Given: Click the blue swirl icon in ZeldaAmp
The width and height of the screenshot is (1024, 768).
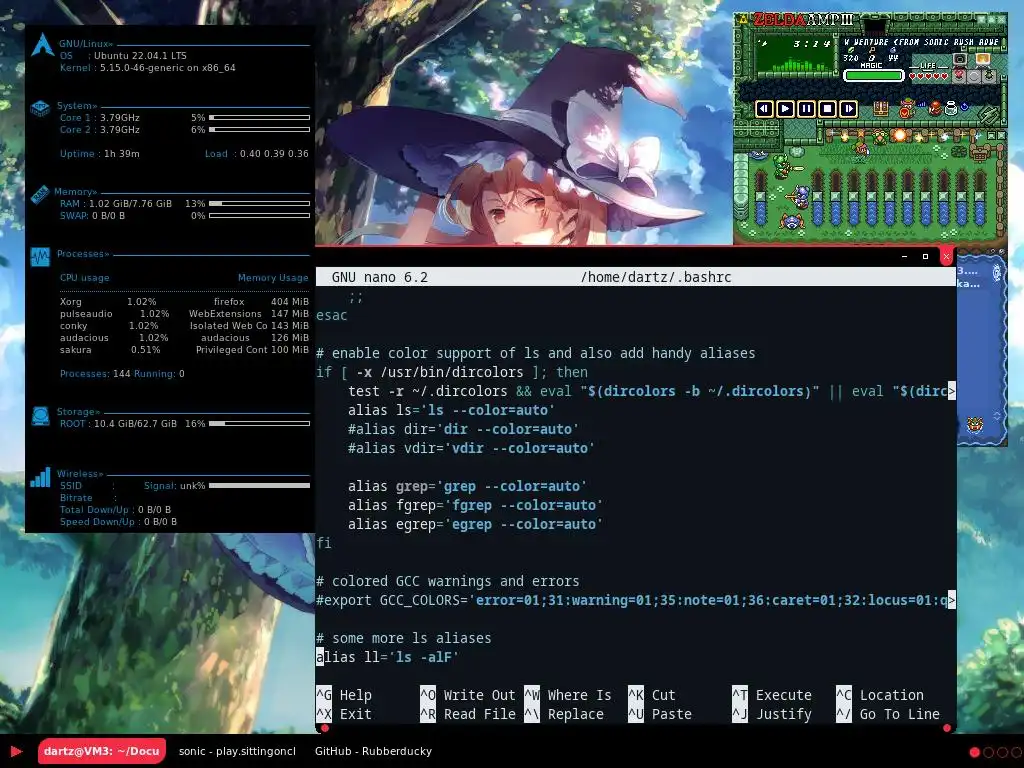Looking at the screenshot, I should click(x=964, y=106).
